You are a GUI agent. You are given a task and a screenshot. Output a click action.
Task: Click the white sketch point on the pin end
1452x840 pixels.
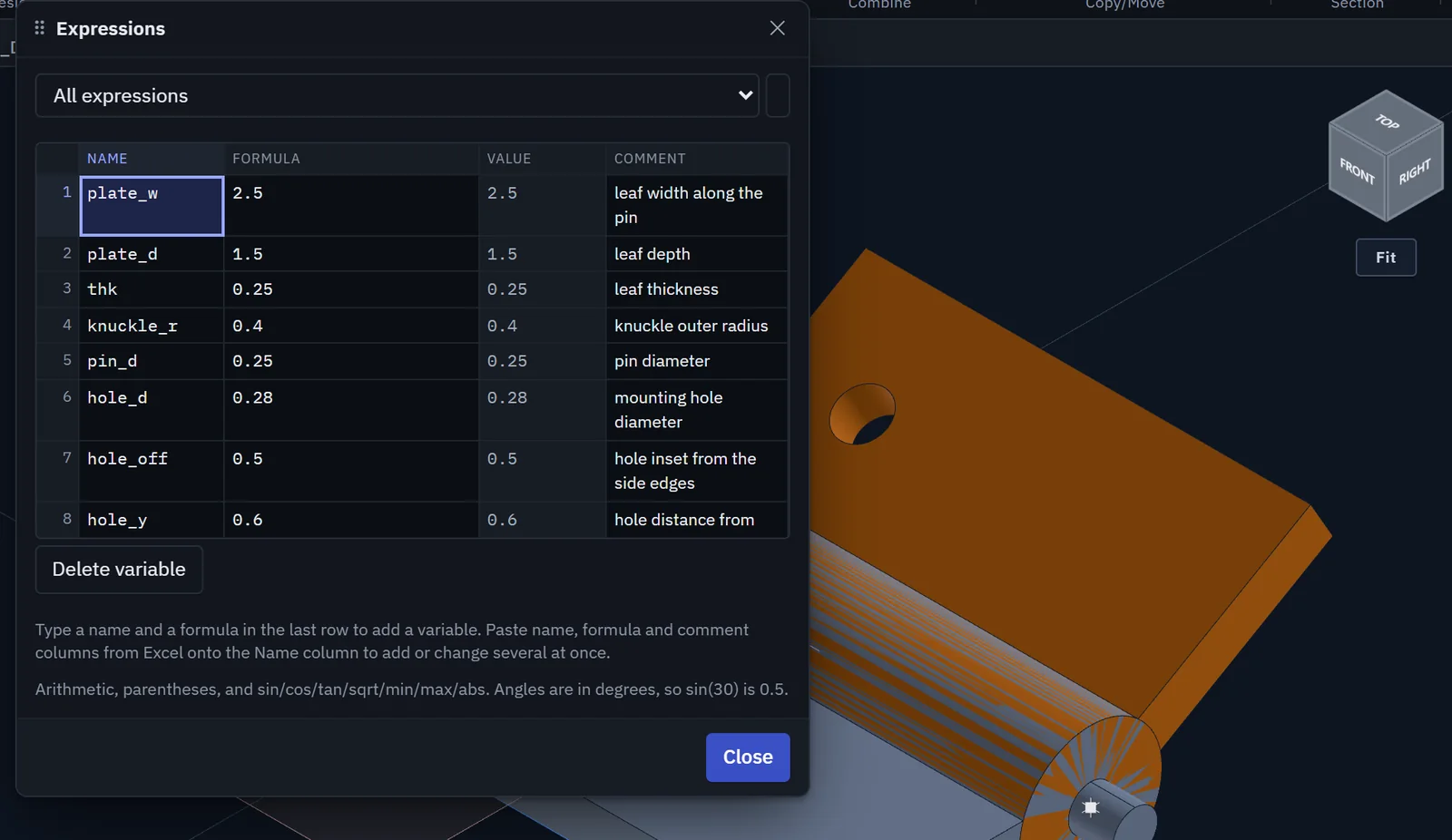click(x=1091, y=806)
